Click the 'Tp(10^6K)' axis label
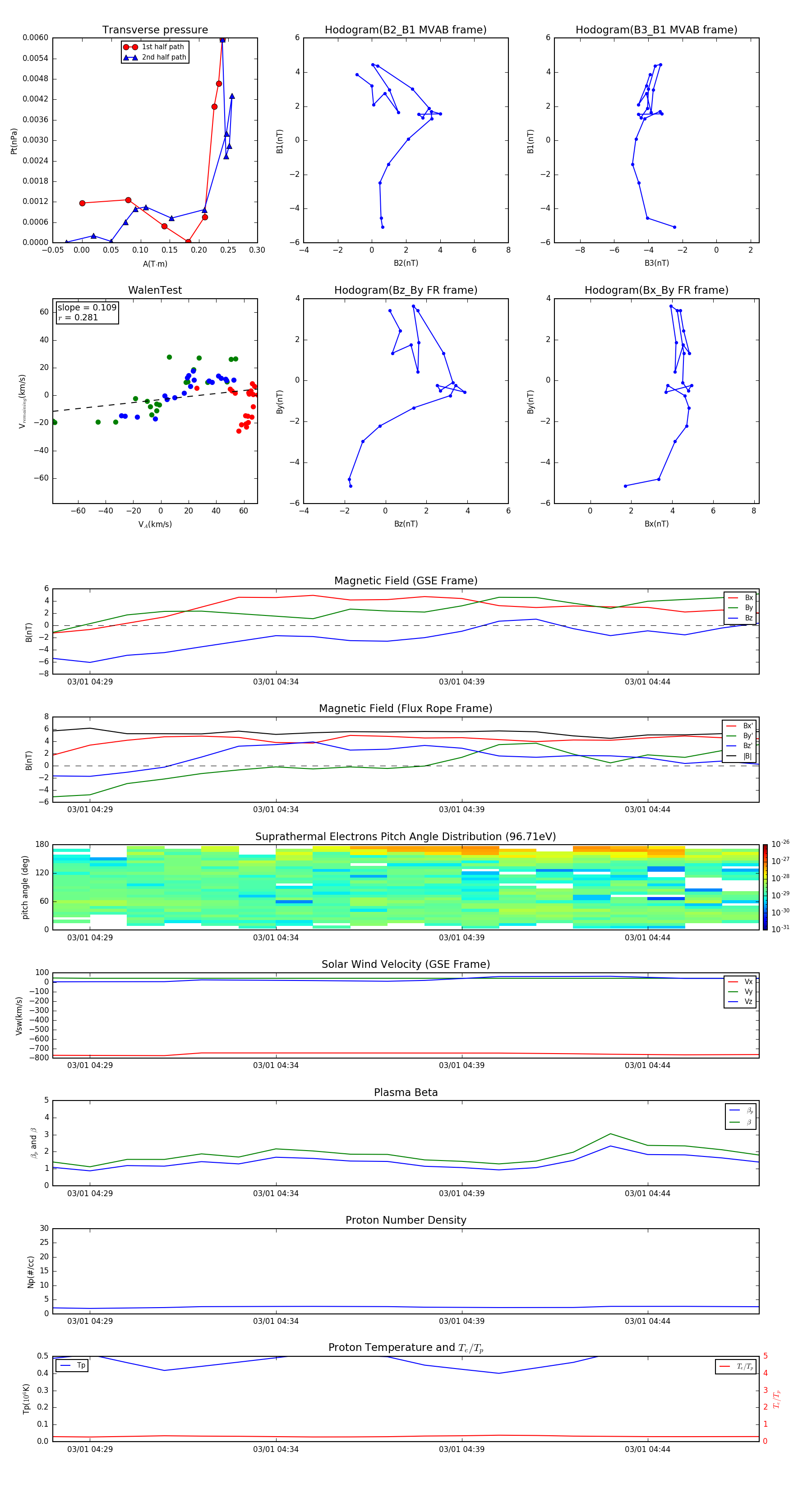The image size is (812, 1489). pyautogui.click(x=26, y=1399)
